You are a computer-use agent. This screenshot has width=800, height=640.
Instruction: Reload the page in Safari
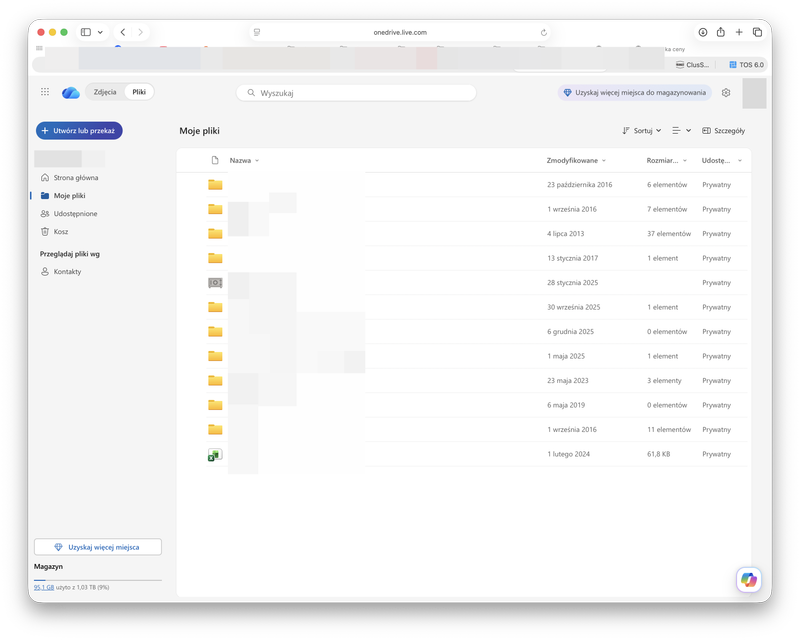point(544,32)
